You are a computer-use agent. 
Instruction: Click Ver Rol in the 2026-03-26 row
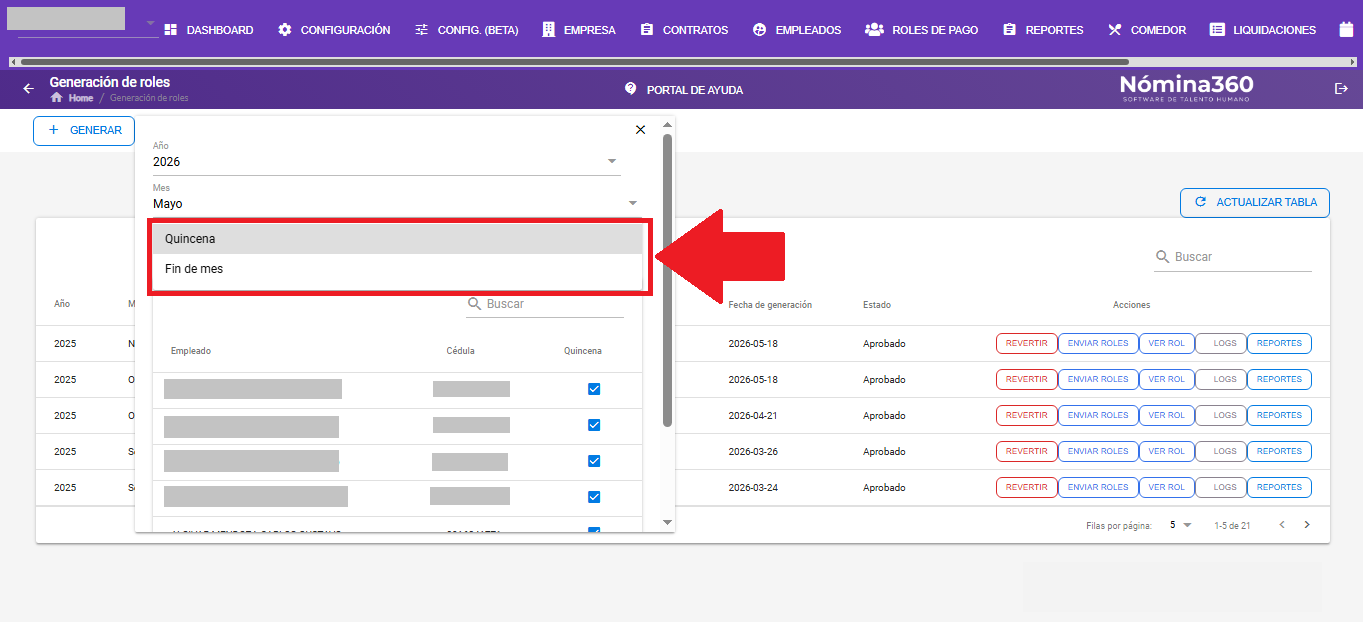pos(1166,451)
